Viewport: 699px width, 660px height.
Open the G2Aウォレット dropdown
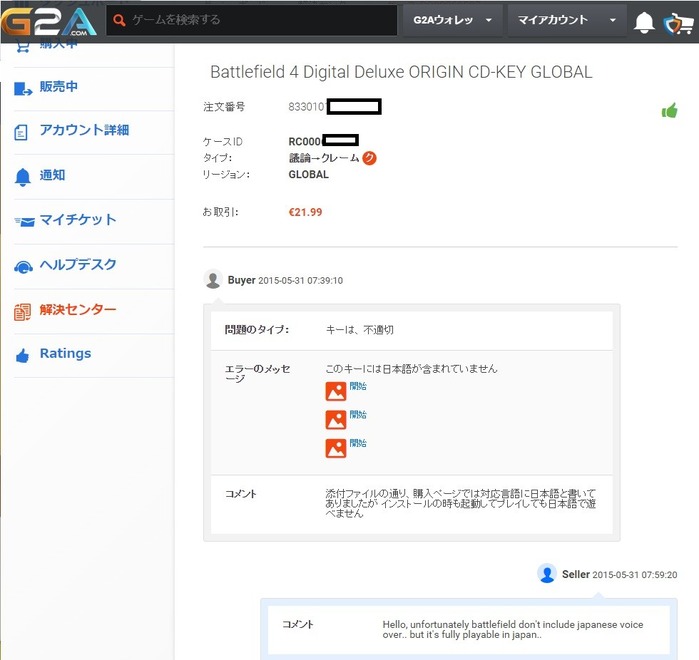click(x=452, y=20)
